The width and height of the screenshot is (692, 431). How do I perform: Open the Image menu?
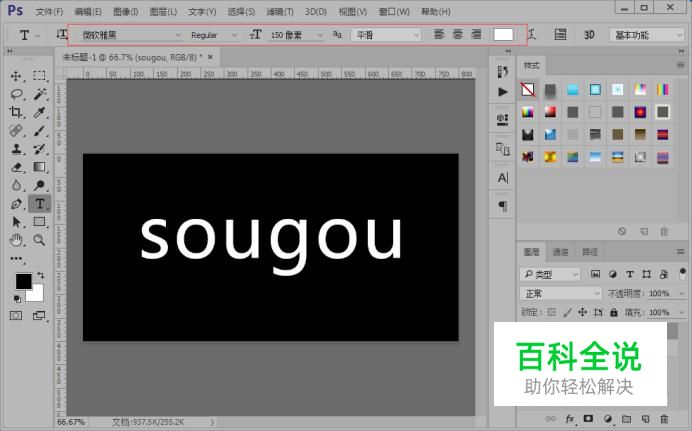(x=125, y=11)
